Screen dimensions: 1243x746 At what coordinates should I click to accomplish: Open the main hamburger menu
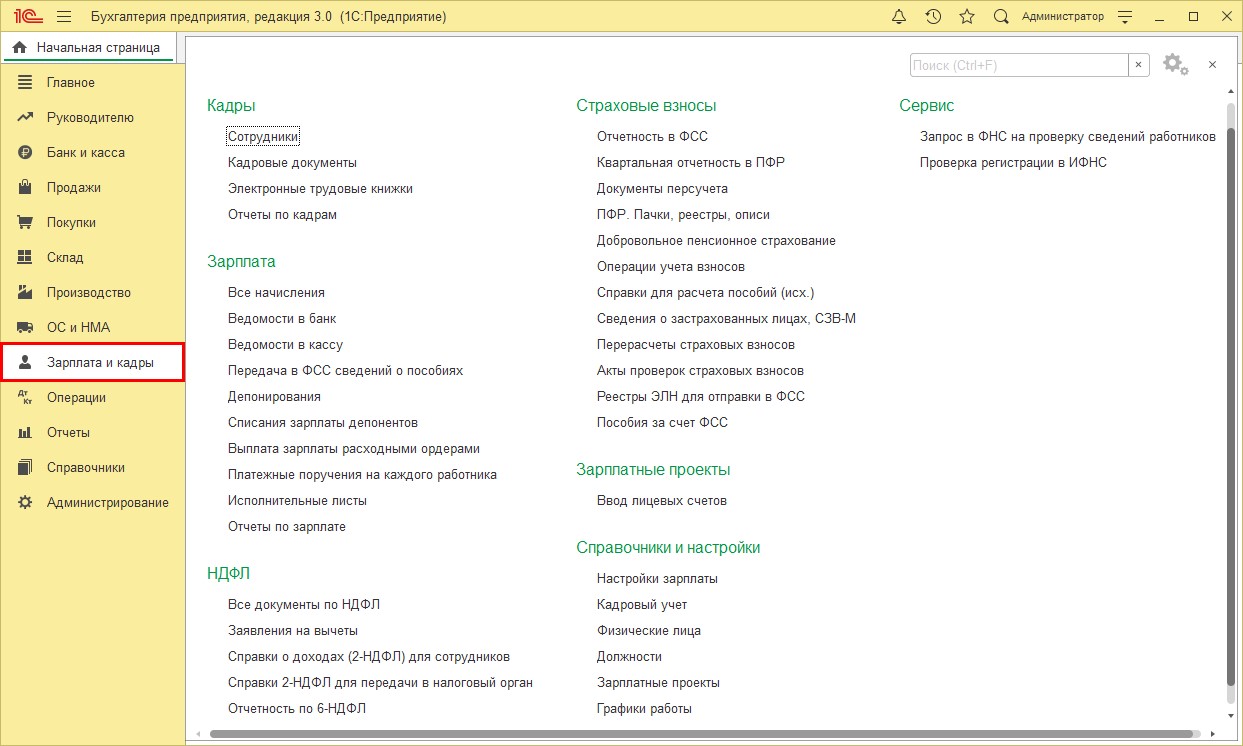(x=64, y=17)
